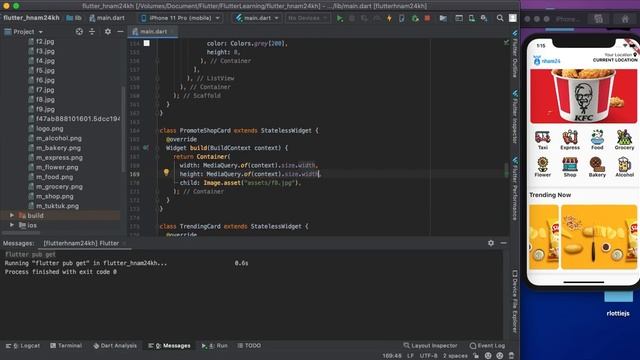Screen dimensions: 640x360
Task: Open the main.dart run configuration dropdown
Action: pos(257,18)
